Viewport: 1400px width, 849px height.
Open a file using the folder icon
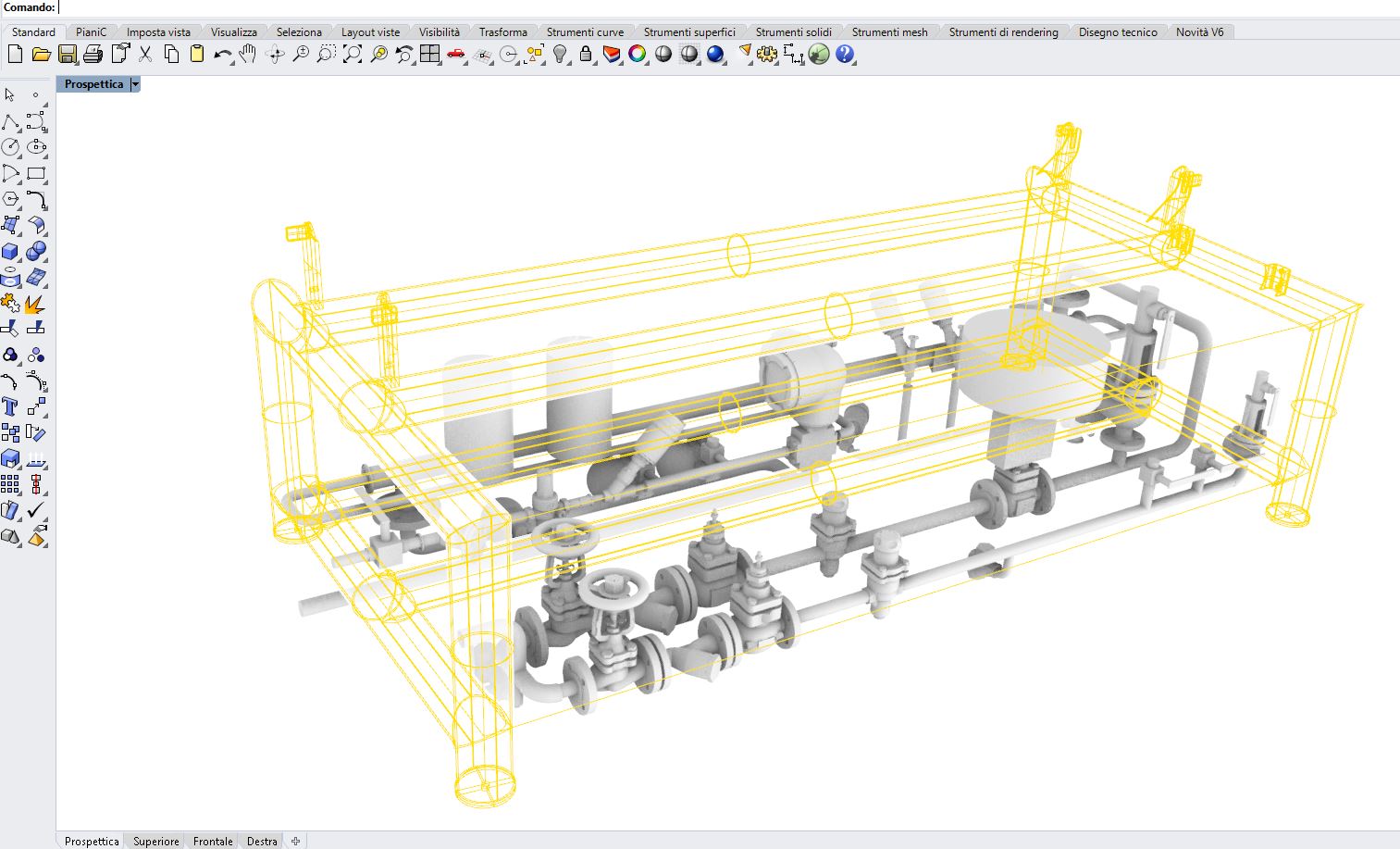tap(41, 55)
